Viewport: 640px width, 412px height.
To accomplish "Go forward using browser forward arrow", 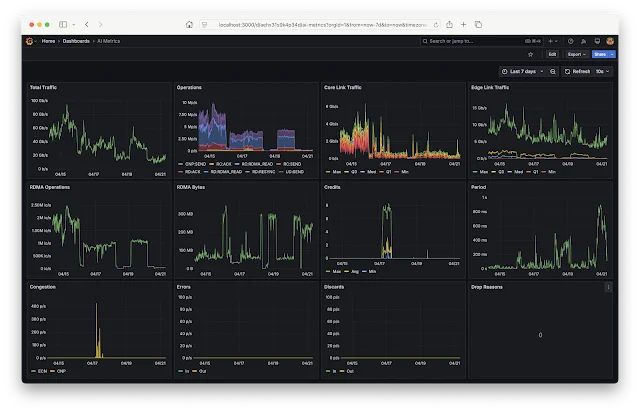I will click(x=100, y=24).
